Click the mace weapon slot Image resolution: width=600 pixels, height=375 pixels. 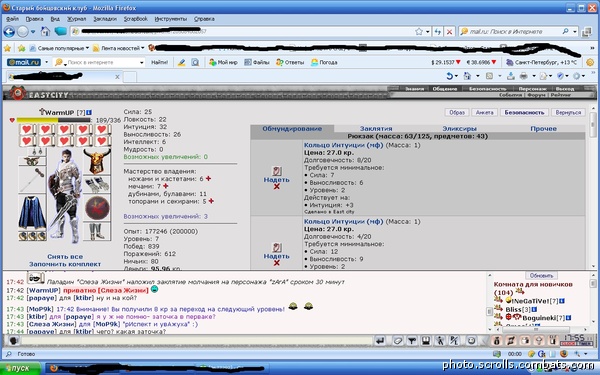(x=32, y=179)
